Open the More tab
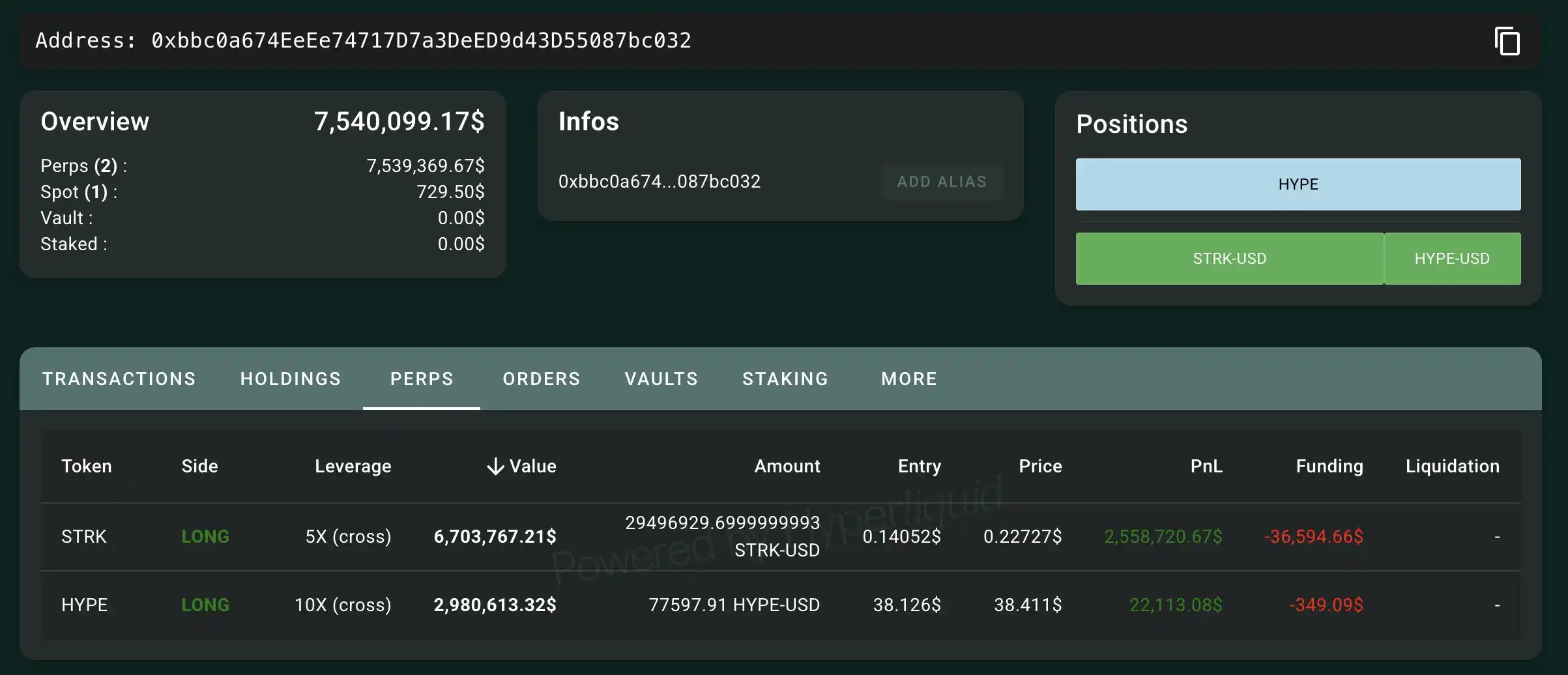This screenshot has width=1568, height=675. tap(908, 379)
